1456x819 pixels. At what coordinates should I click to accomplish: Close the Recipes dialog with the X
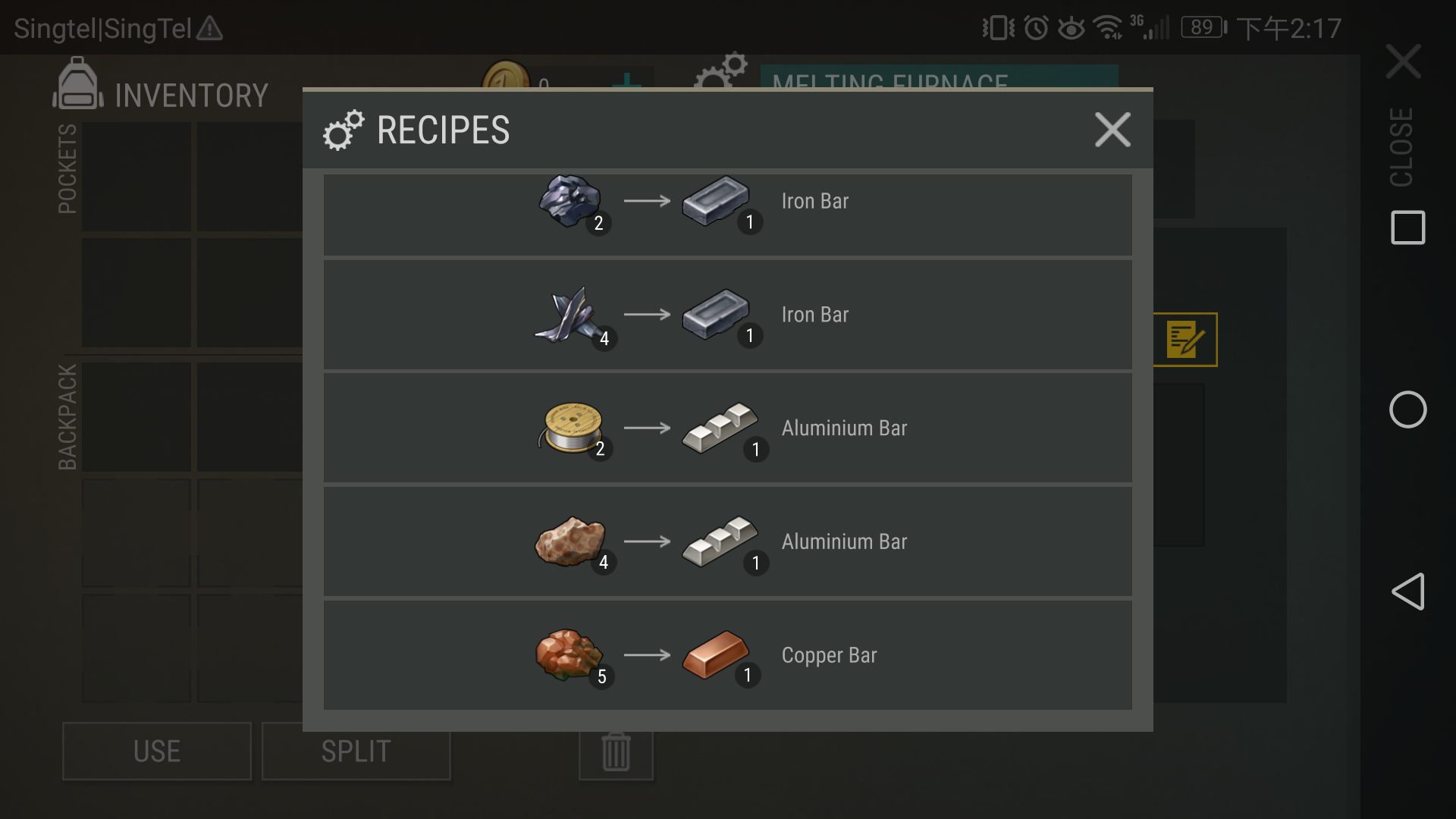[x=1112, y=130]
